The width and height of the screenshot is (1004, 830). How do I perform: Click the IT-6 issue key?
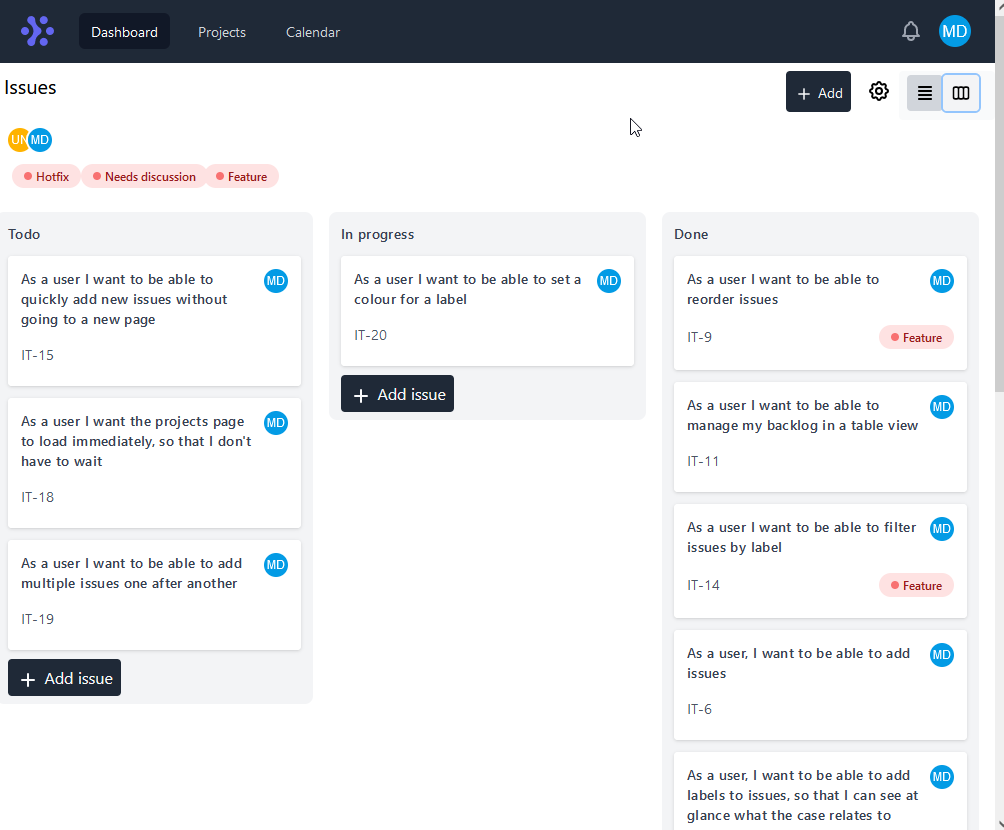[699, 709]
